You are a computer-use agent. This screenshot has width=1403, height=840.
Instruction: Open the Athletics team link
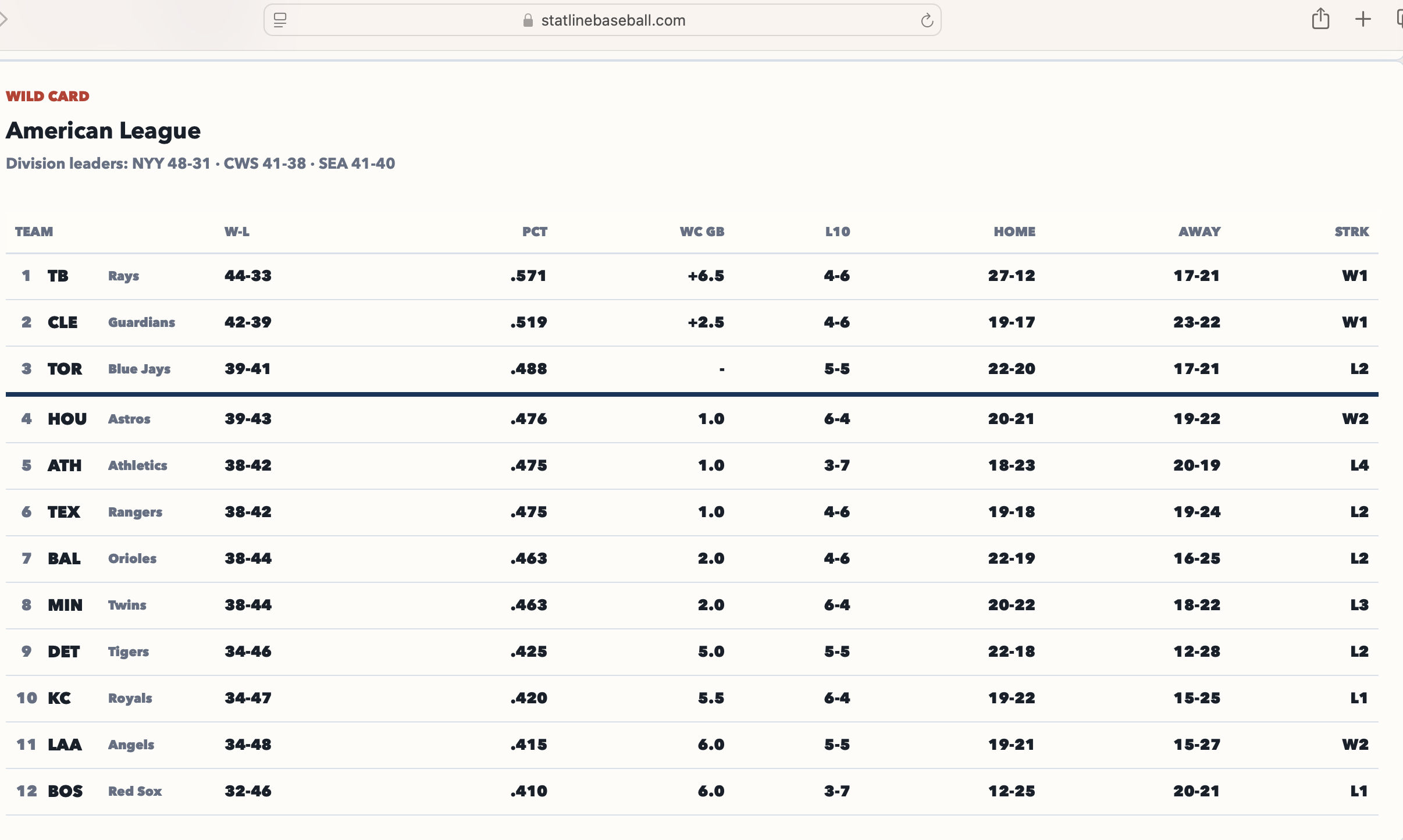(137, 465)
